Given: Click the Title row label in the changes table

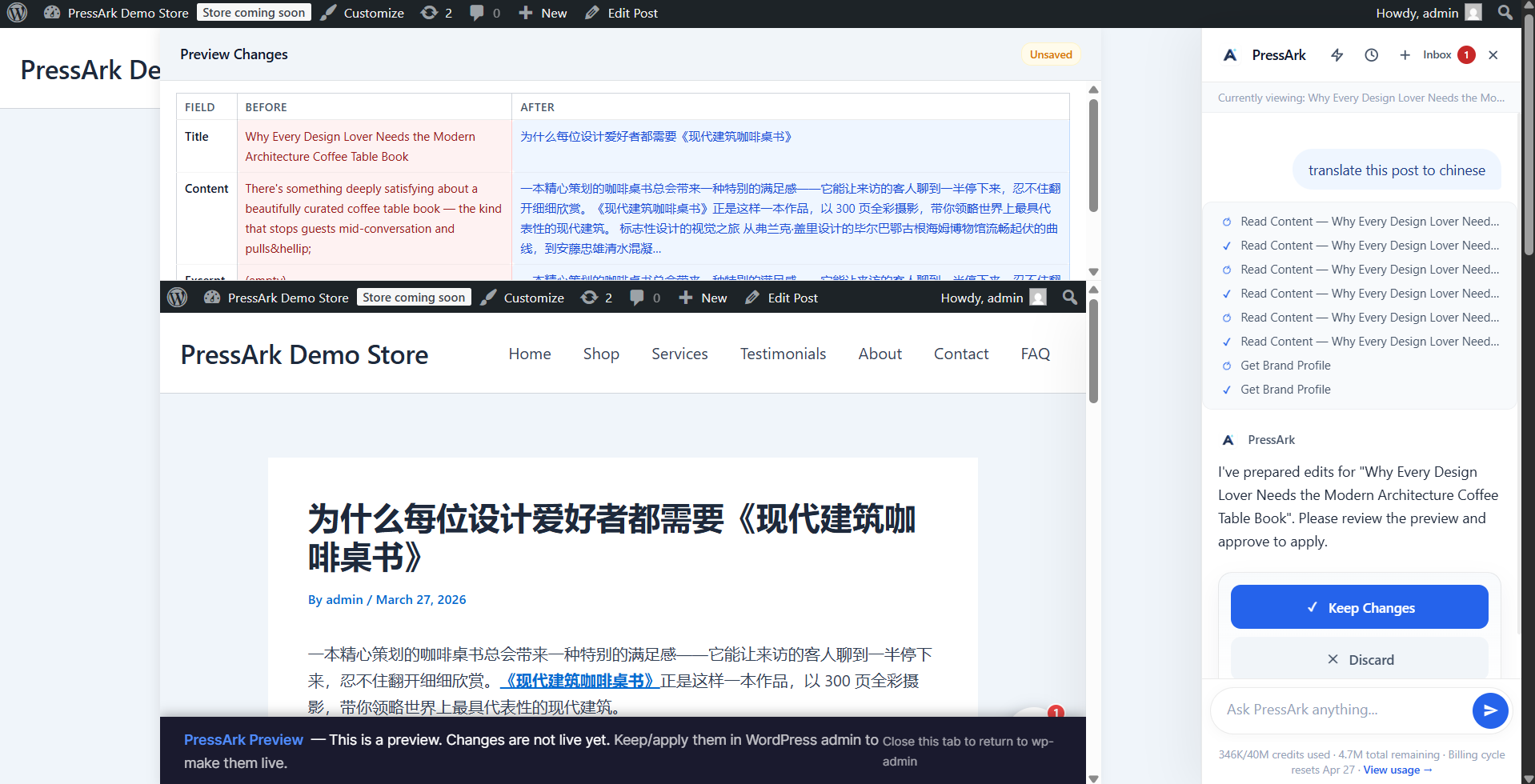Looking at the screenshot, I should click(197, 137).
